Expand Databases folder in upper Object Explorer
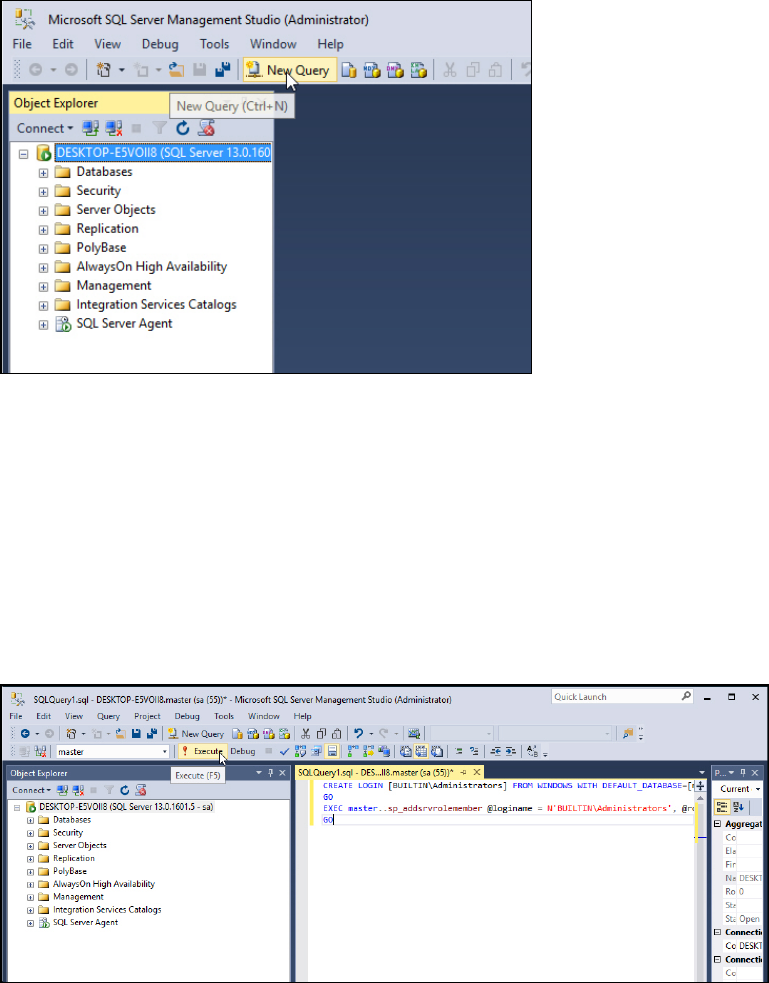The width and height of the screenshot is (769, 983). point(43,173)
